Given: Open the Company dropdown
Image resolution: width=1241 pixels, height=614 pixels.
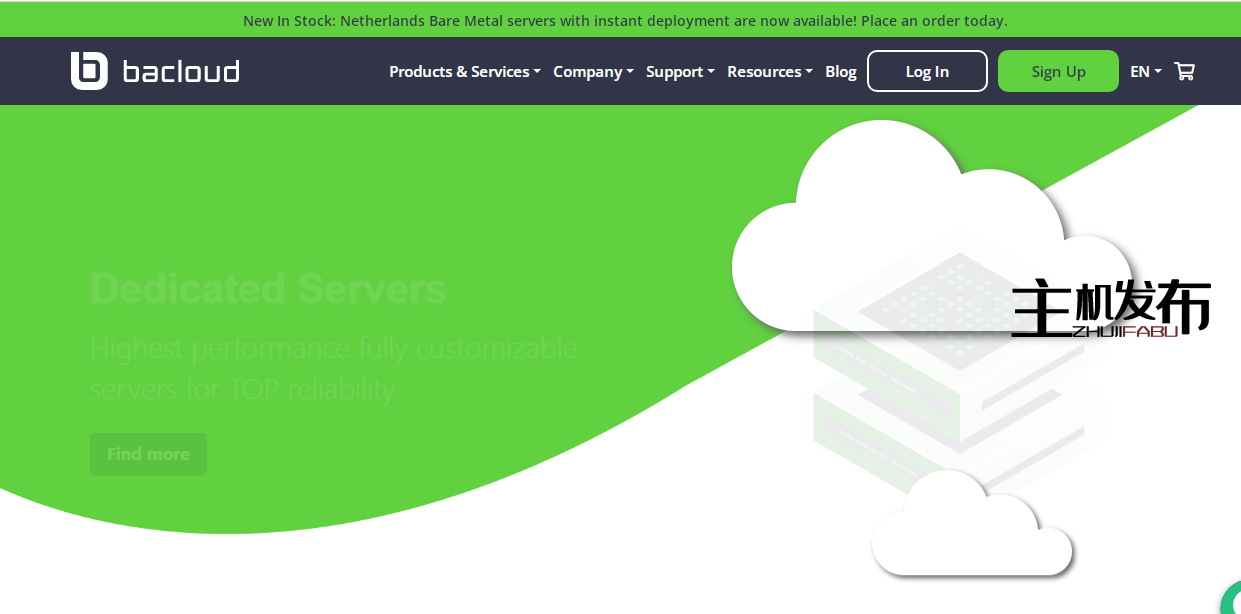Looking at the screenshot, I should pos(593,72).
